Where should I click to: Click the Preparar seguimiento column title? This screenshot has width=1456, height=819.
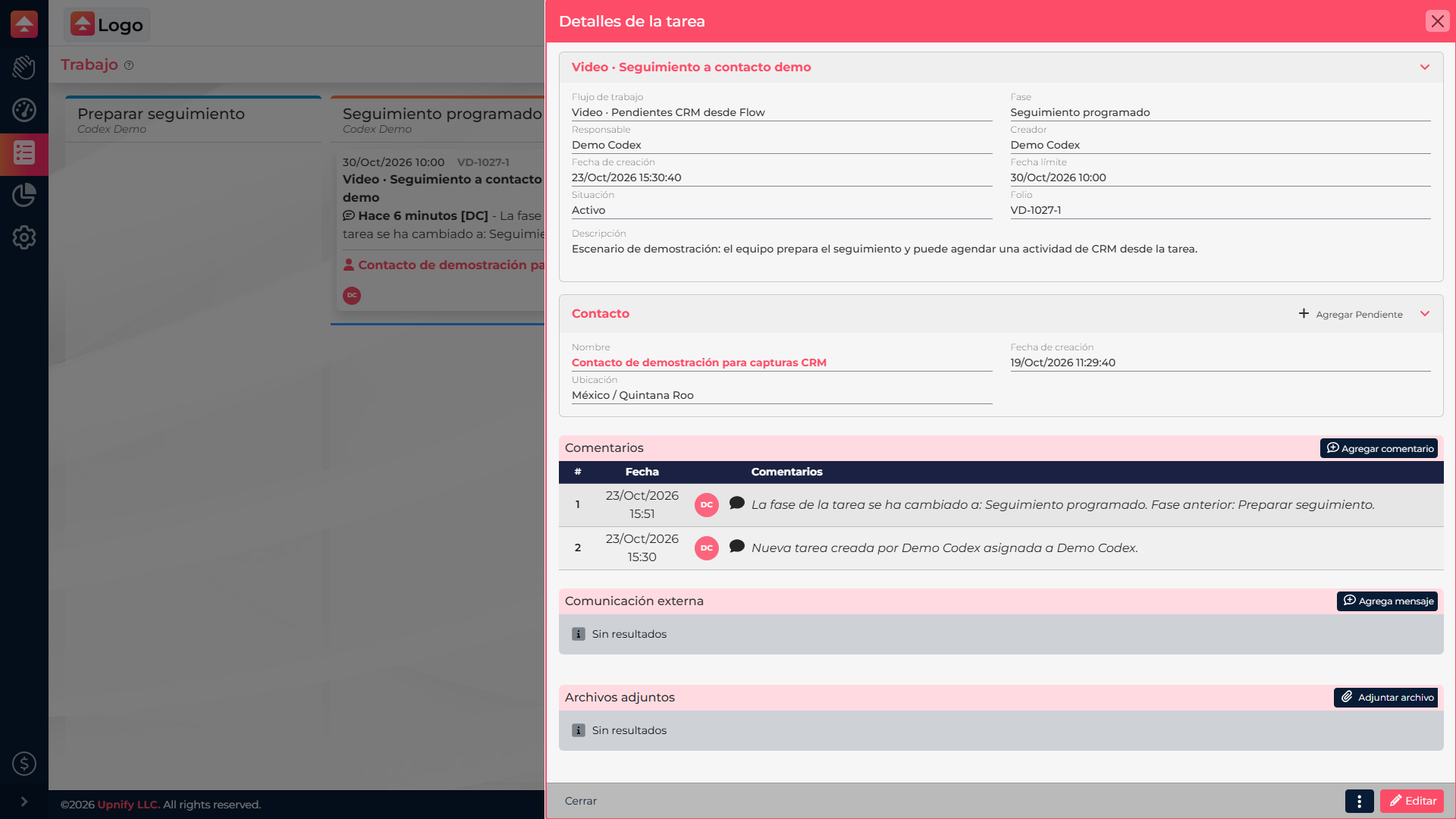coord(162,114)
